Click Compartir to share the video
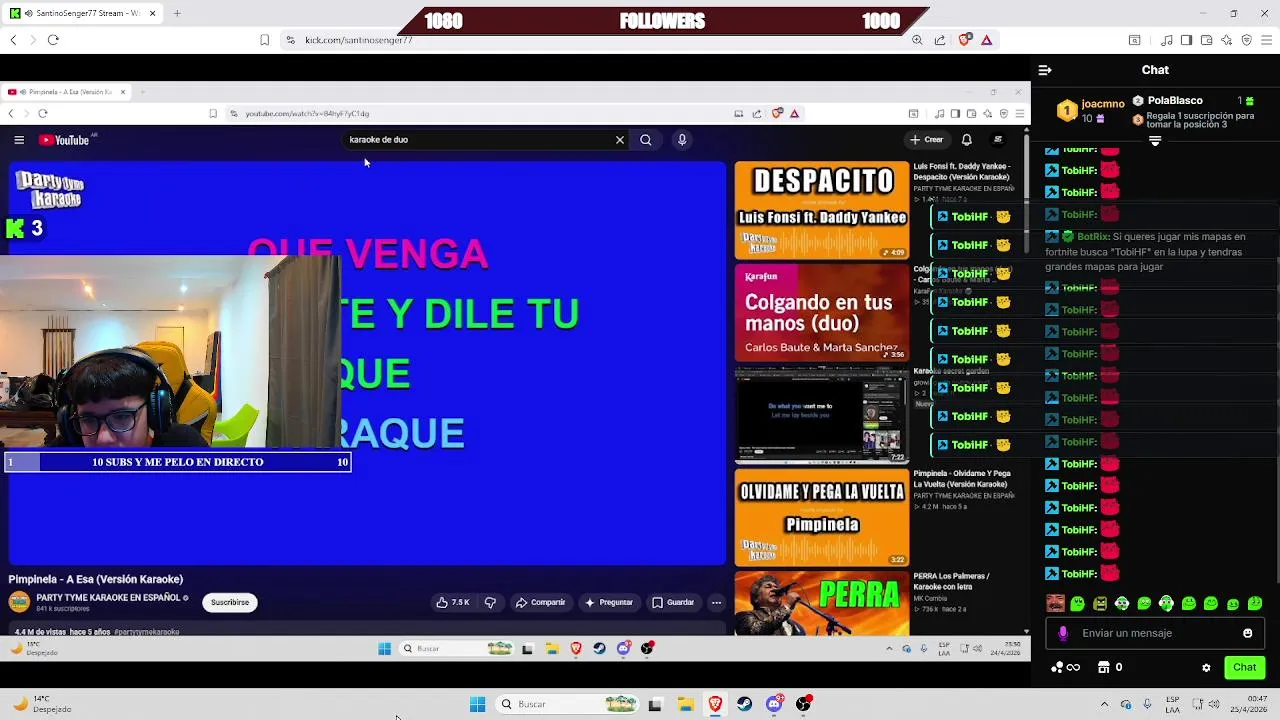 tap(540, 602)
